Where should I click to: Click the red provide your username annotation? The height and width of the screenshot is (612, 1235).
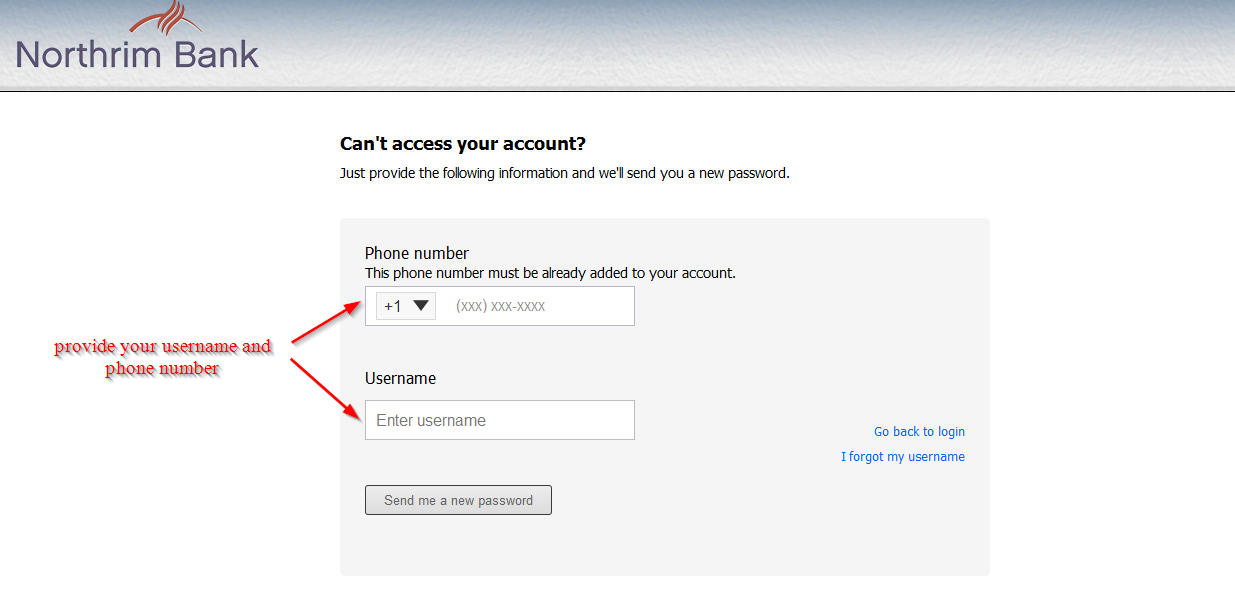162,358
